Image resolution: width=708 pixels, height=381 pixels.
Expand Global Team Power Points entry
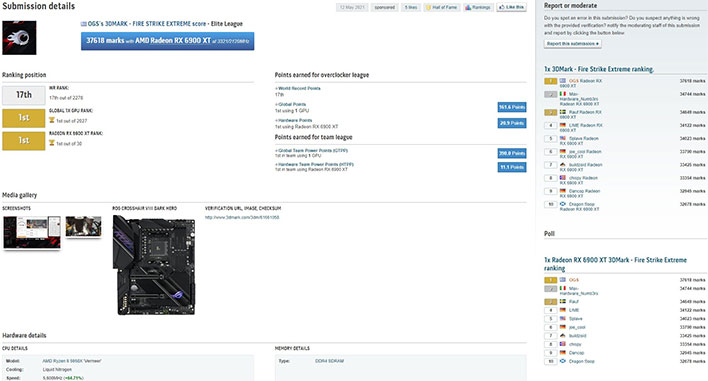click(x=312, y=150)
